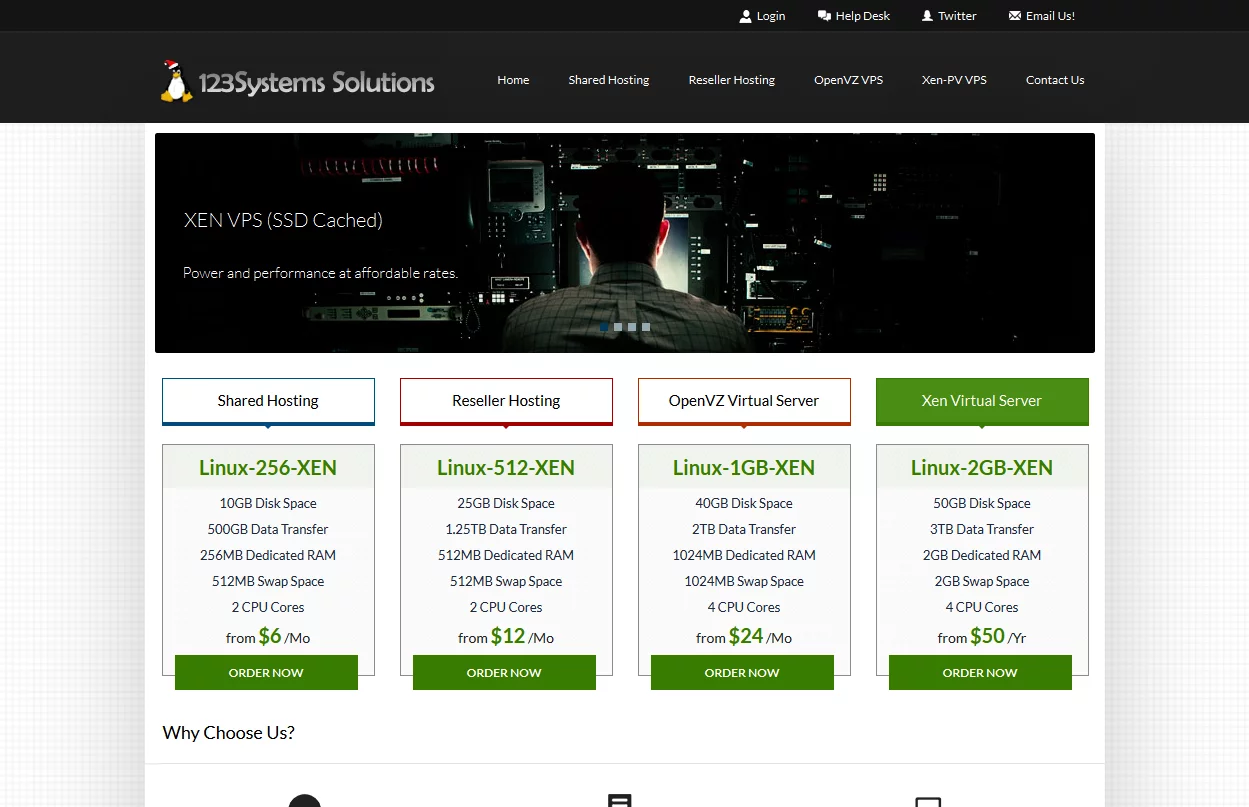Viewport: 1249px width, 807px height.
Task: Select the second banner slide dot
Action: 618,327
